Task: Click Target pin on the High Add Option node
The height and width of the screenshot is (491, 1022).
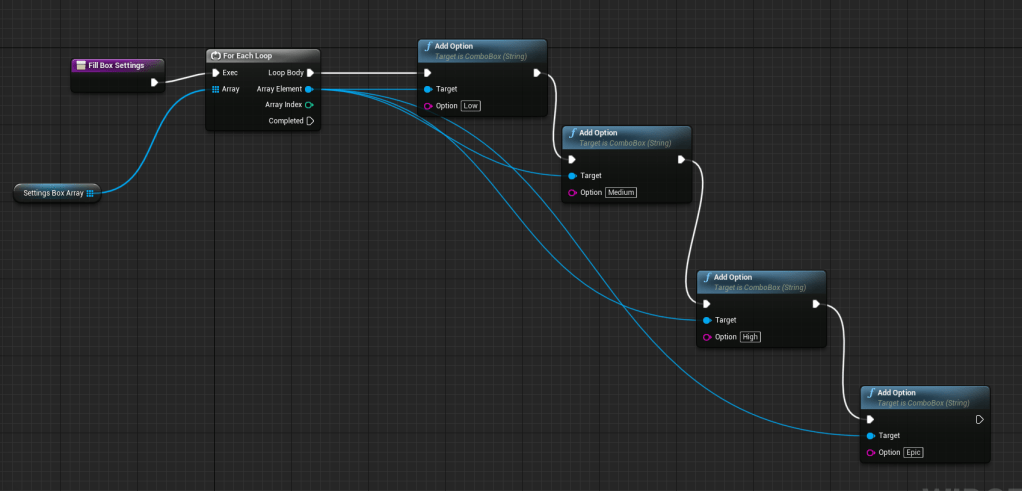Action: [707, 320]
